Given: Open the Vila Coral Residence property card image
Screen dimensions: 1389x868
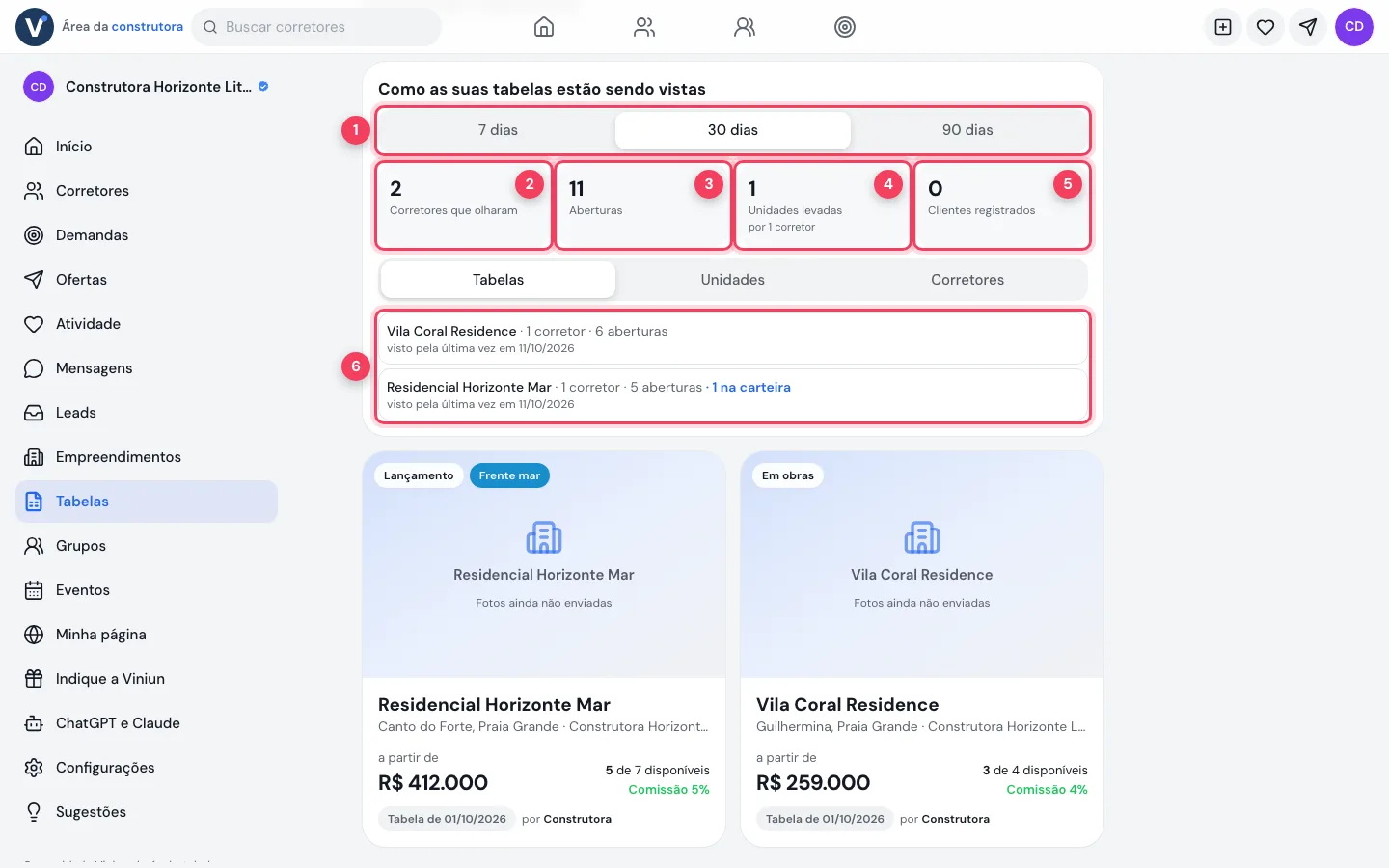Looking at the screenshot, I should point(922,564).
